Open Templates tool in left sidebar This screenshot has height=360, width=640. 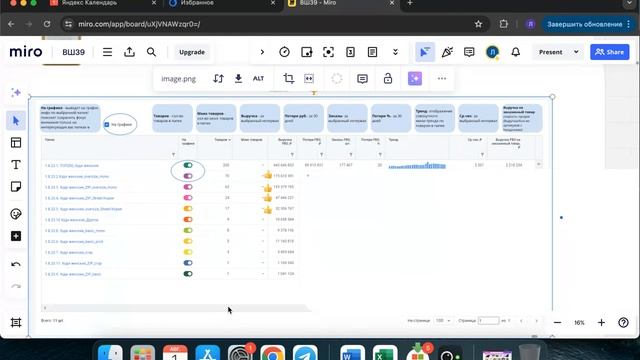click(16, 142)
